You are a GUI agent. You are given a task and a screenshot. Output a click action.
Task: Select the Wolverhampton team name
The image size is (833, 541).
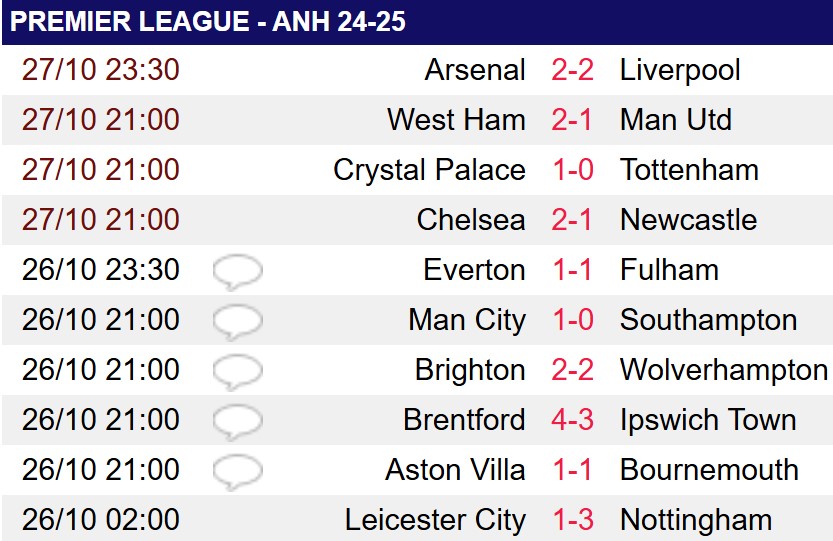[x=724, y=370]
